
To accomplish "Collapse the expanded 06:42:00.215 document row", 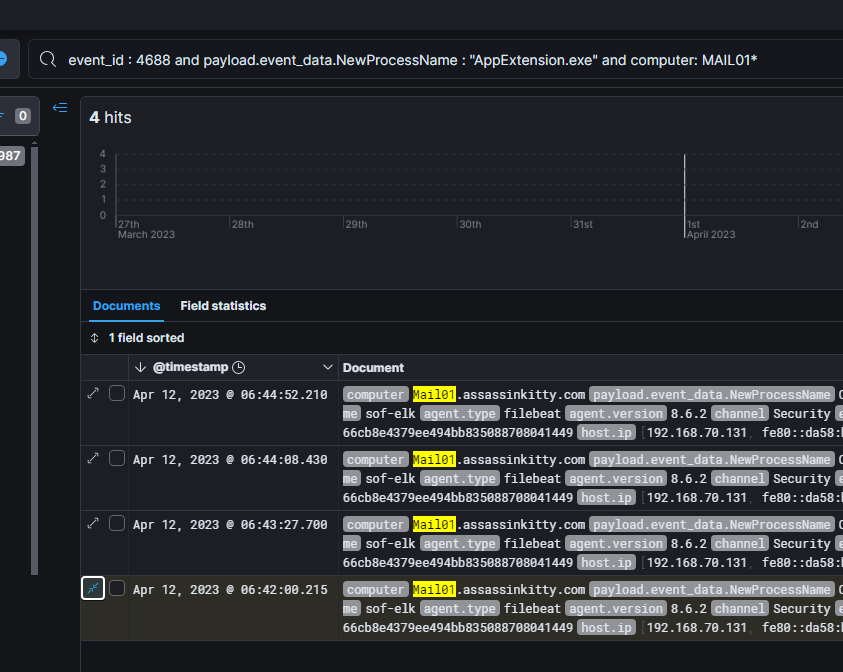I will (x=93, y=589).
